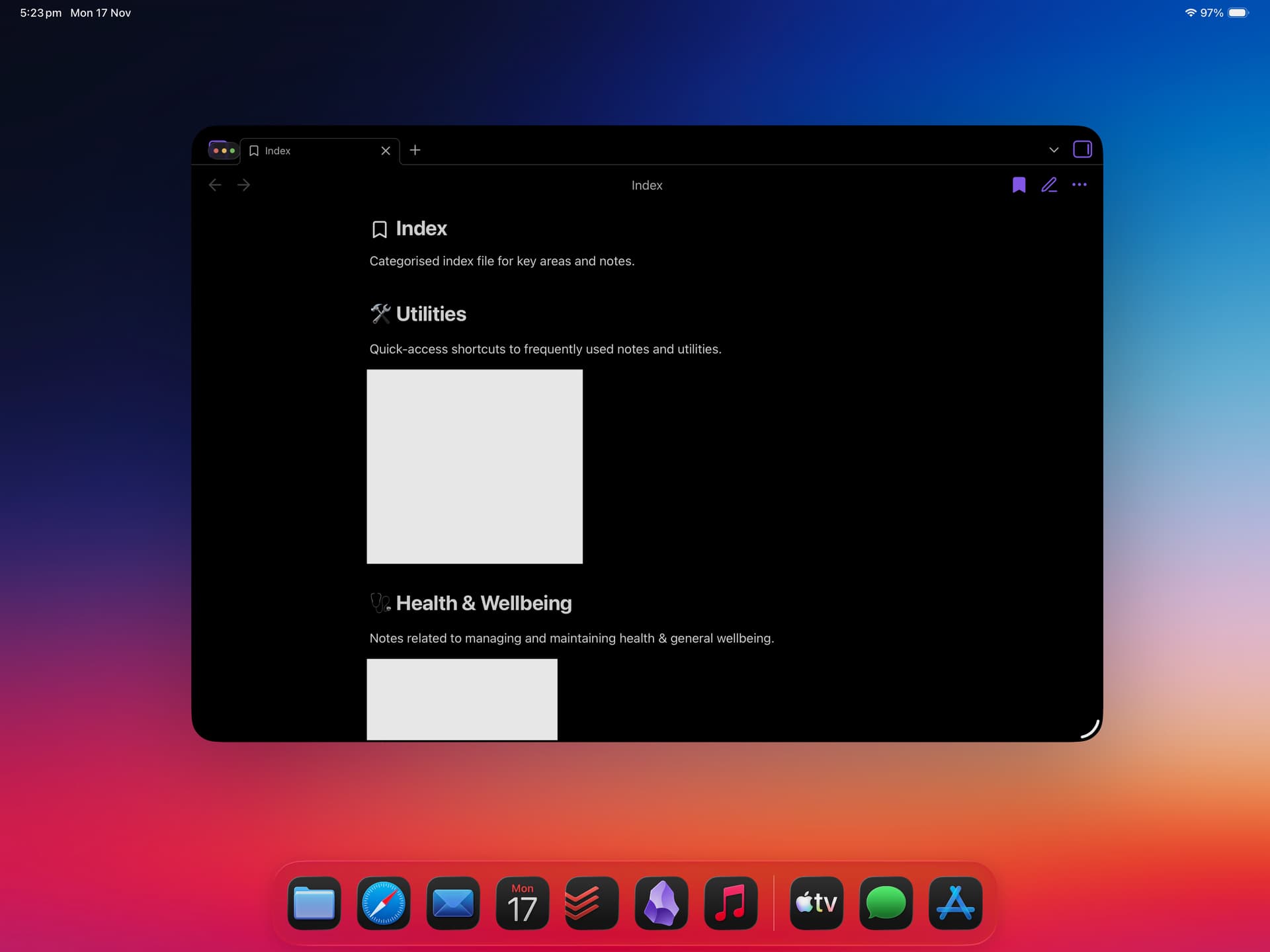Screen dimensions: 1270x952
Task: Toggle the right sidebar panel icon
Action: [x=1083, y=149]
